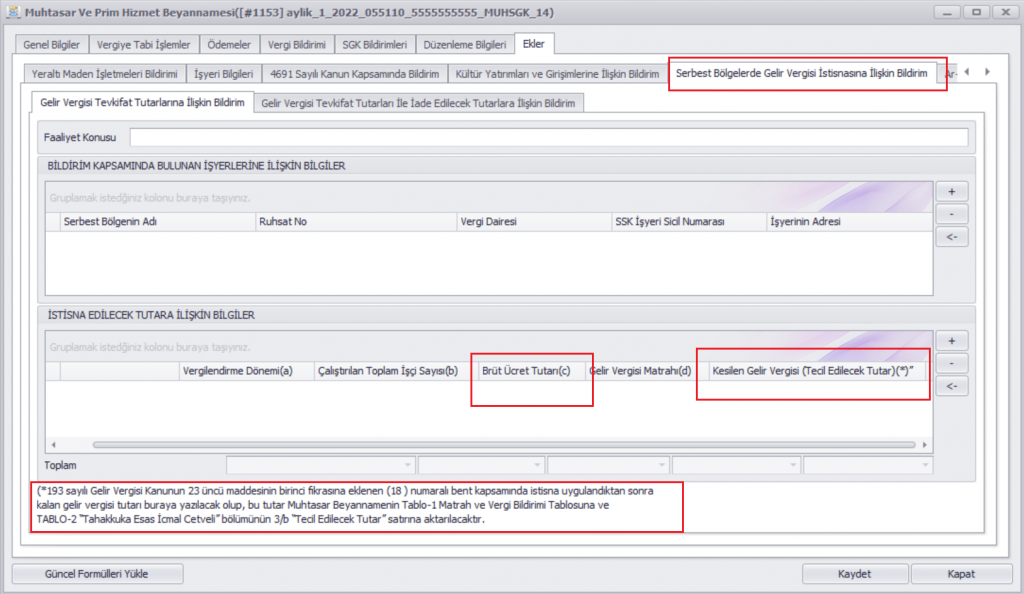Remove row from exemption amount grid
1024x594 pixels.
(954, 363)
